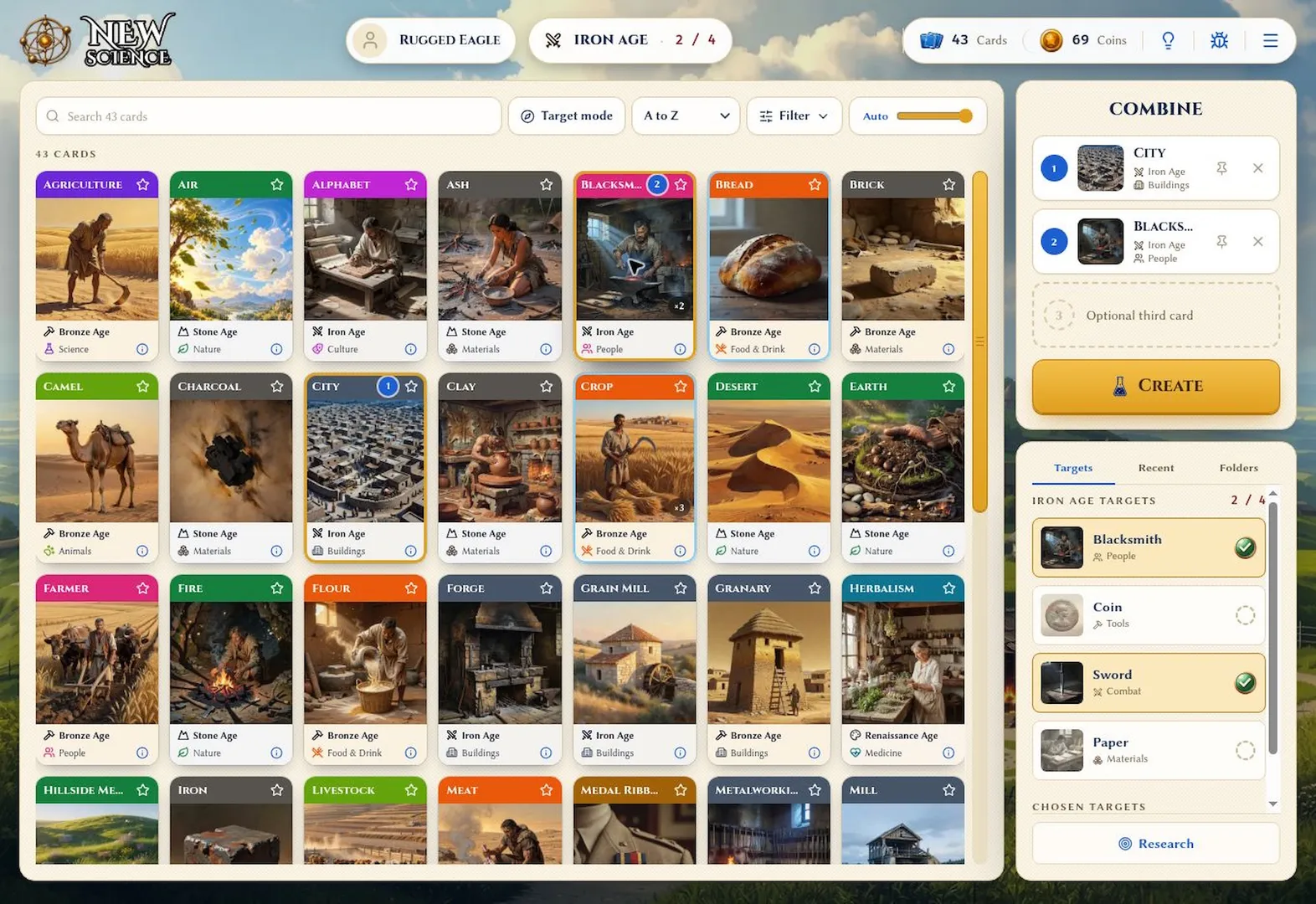The width and height of the screenshot is (1316, 904).
Task: Click the Research button
Action: (x=1156, y=844)
